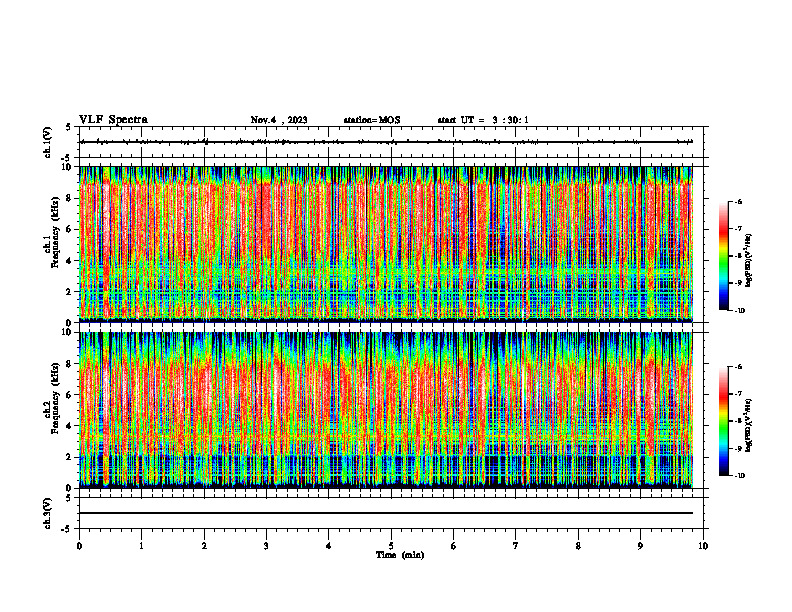The height and width of the screenshot is (612, 792).
Task: Click the "Time (min)" x-axis label
Action: tap(400, 555)
